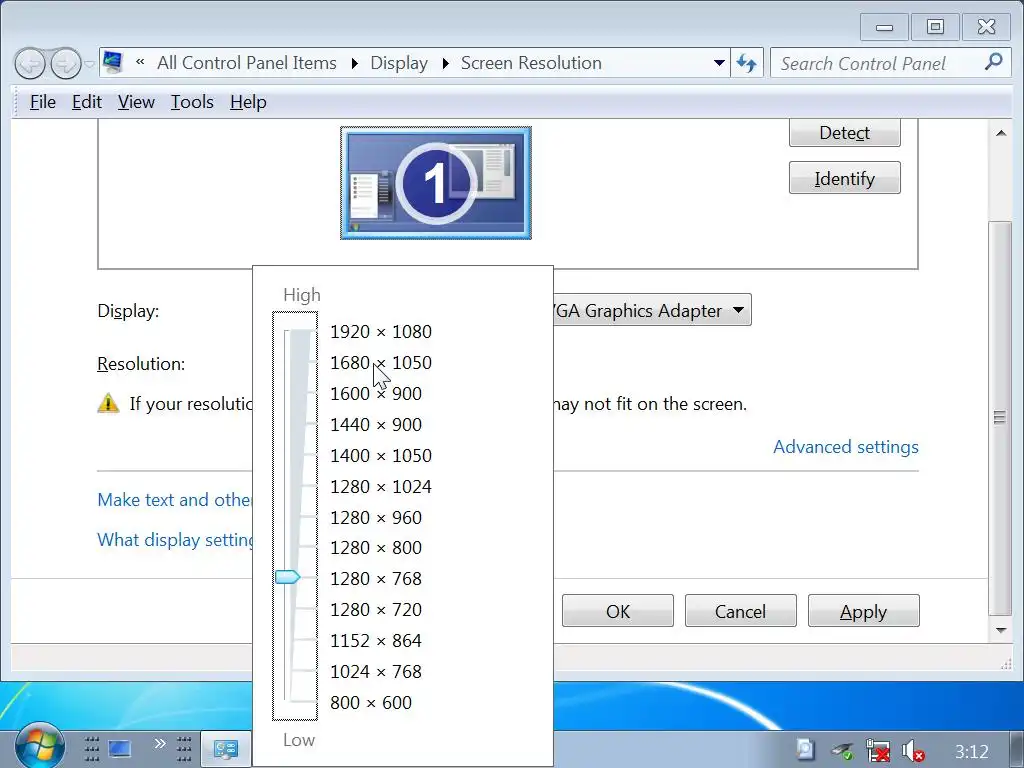The image size is (1024, 768).
Task: Open the Tools menu
Action: 192,102
